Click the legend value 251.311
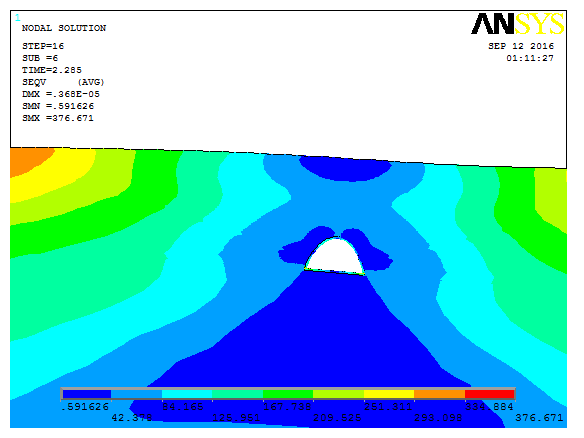Screen dimensions: 584x438 pyautogui.click(x=388, y=407)
